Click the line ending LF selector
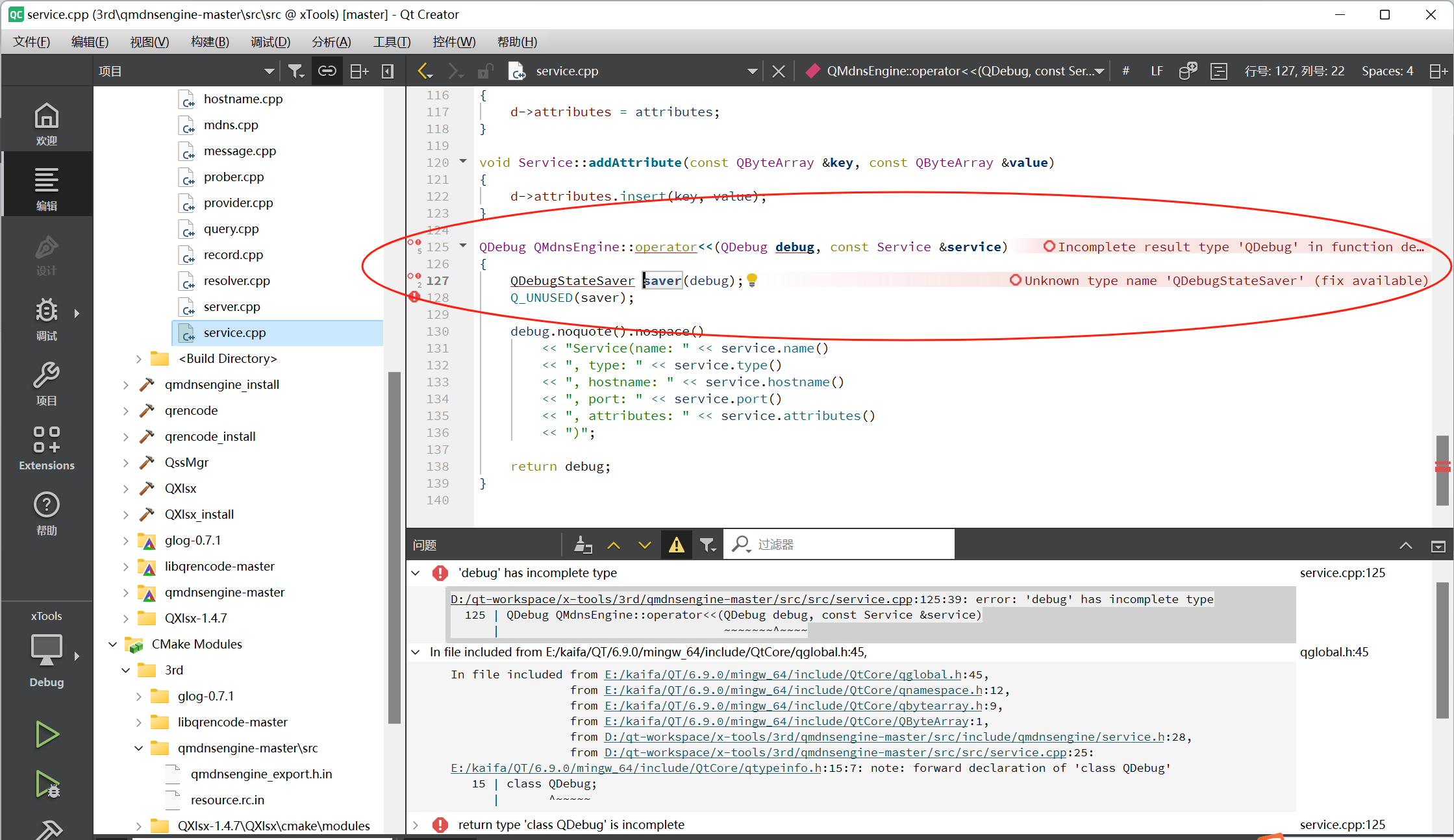The width and height of the screenshot is (1454, 840). point(1157,71)
